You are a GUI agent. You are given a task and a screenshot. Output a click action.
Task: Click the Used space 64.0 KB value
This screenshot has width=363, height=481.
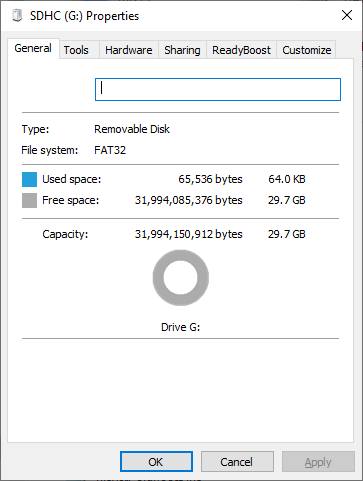287,179
